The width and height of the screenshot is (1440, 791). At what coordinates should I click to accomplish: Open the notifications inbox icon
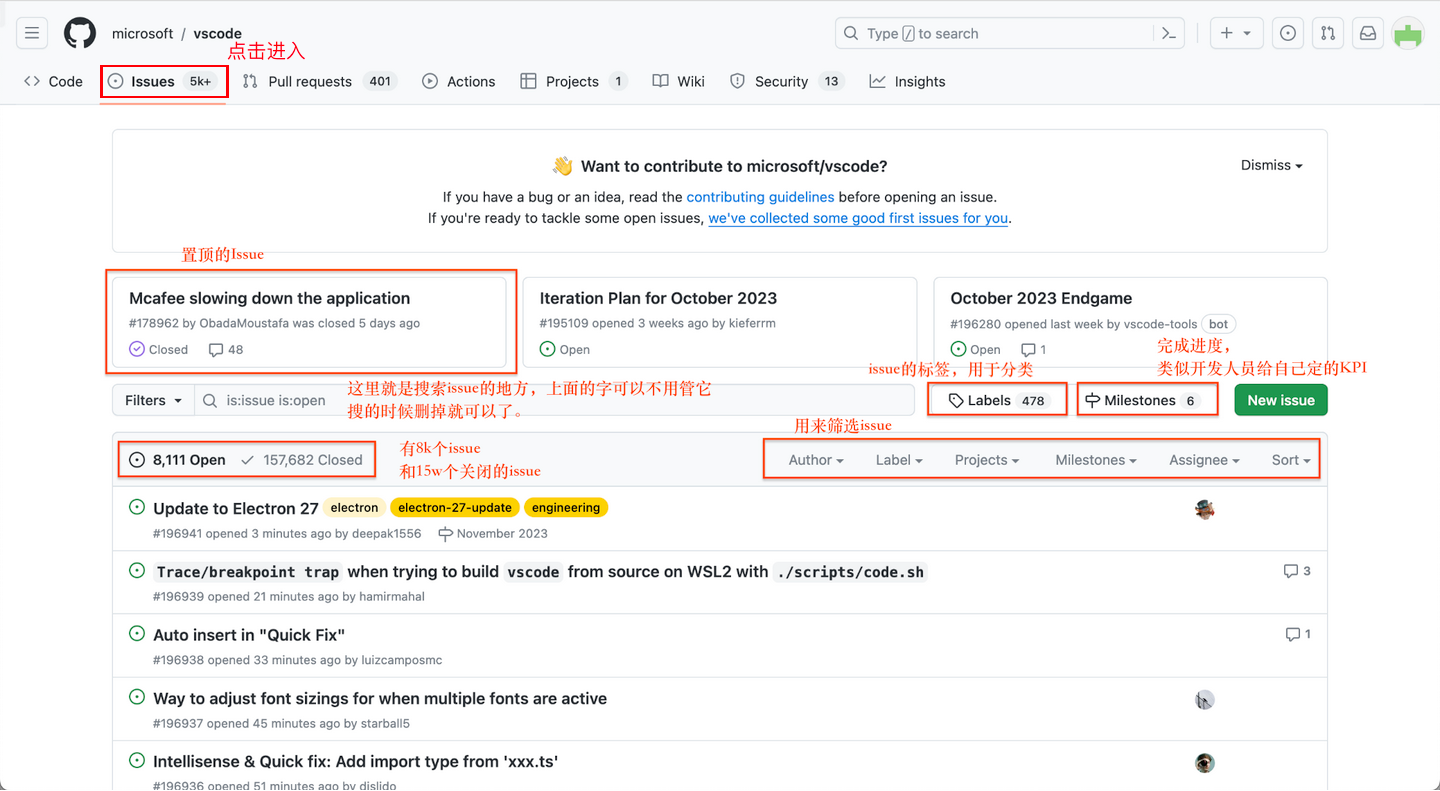click(1367, 32)
